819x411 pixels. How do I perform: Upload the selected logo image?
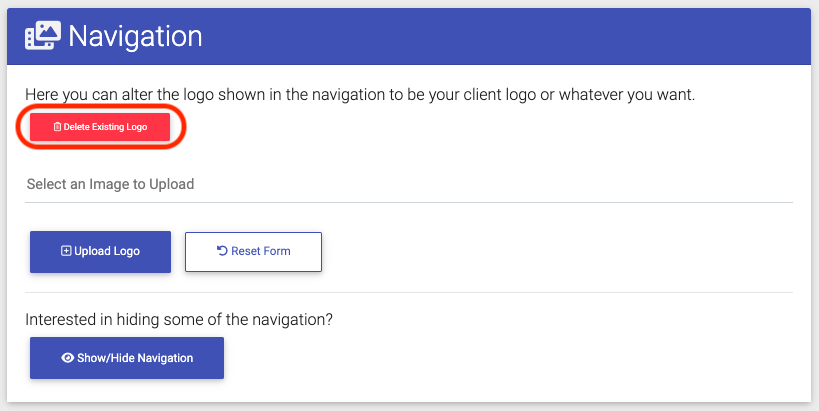pos(100,252)
